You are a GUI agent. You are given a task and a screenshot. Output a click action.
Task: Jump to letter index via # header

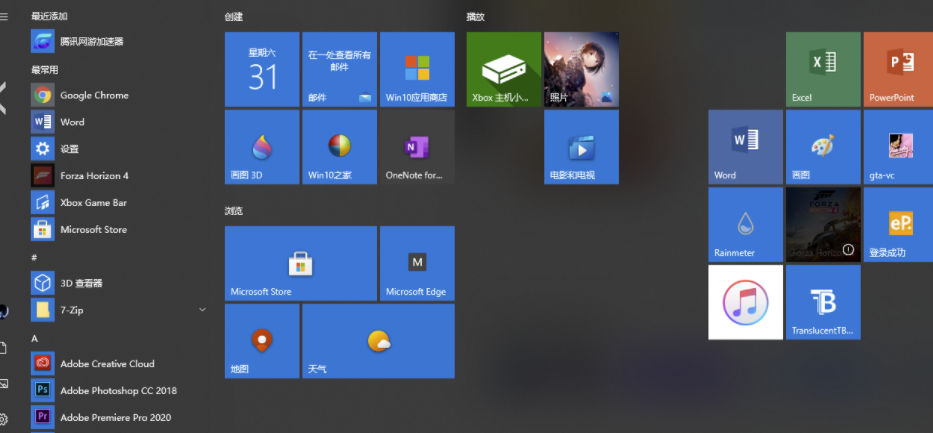pos(34,257)
